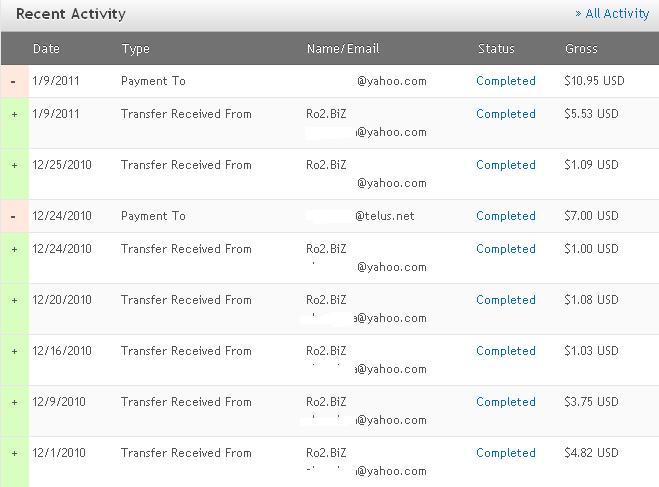Screen dimensions: 659x487
Task: Click plus icon for 12/24/2010 transfer row
Action: [x=14, y=249]
